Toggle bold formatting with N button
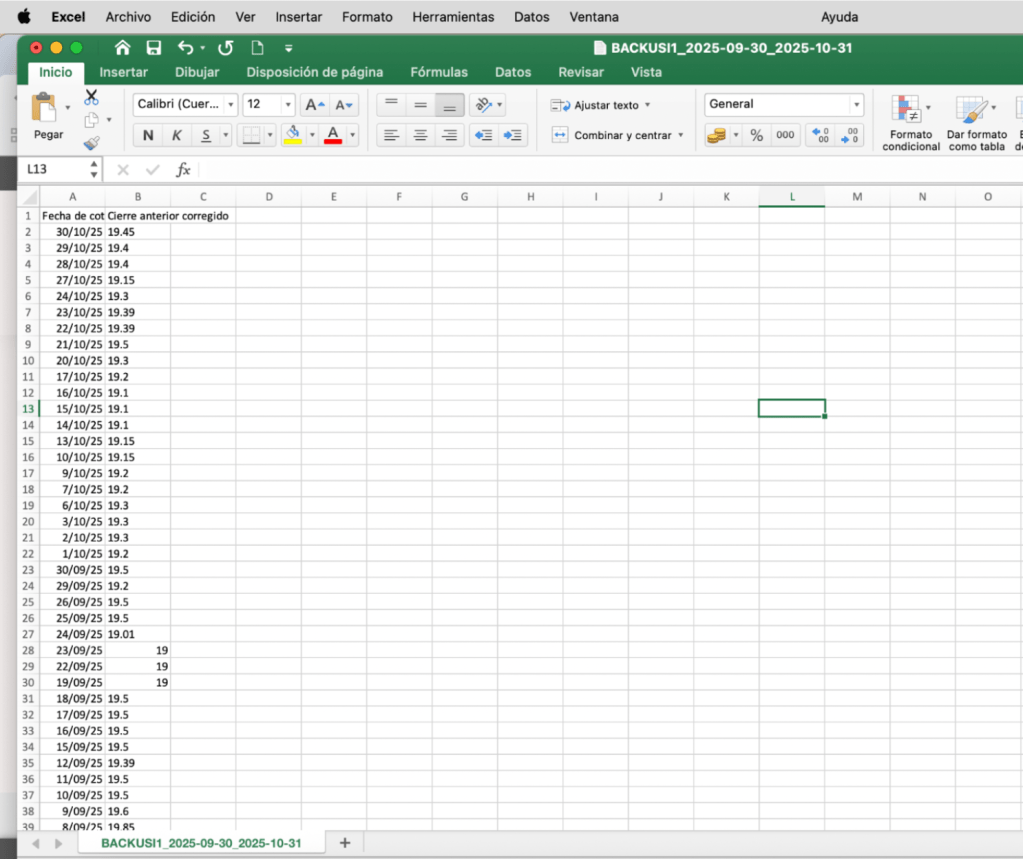1023x859 pixels. [x=148, y=136]
